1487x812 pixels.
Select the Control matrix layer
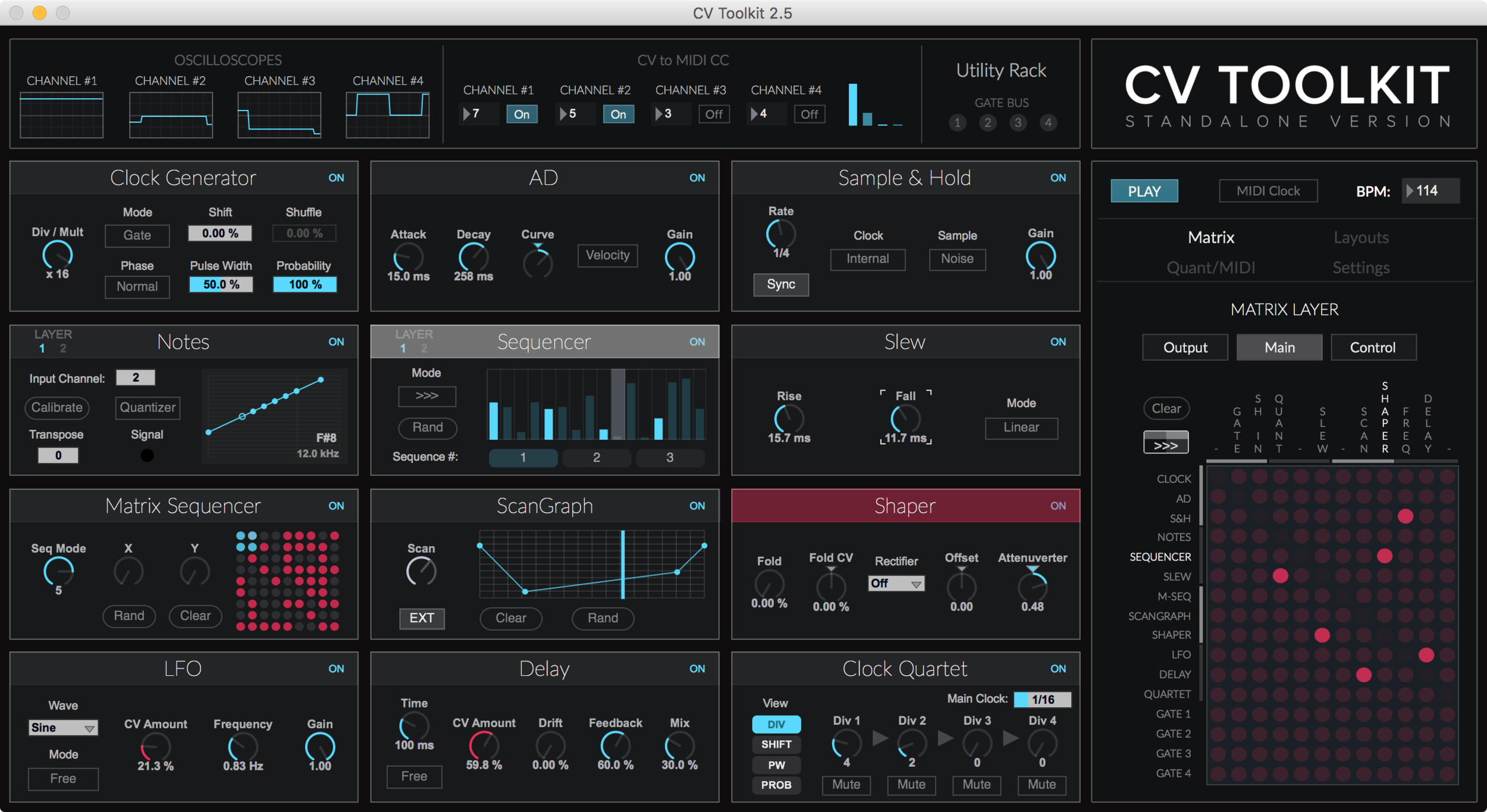(x=1373, y=347)
